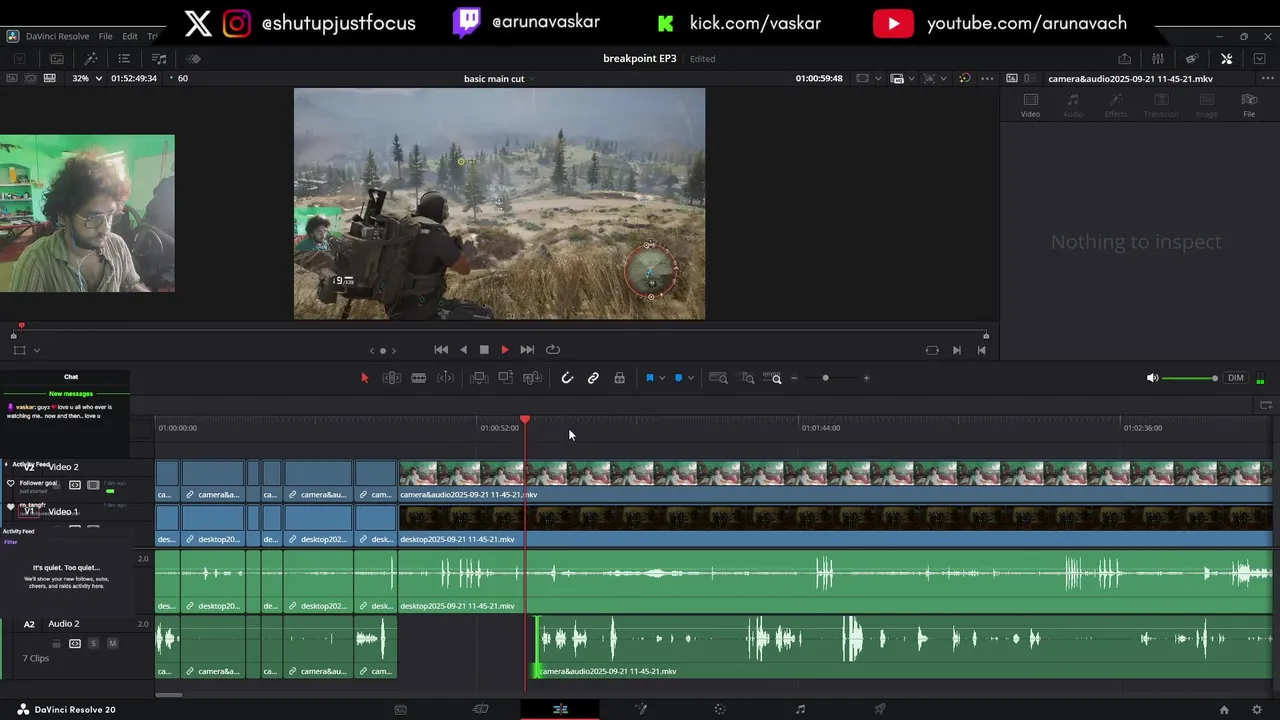This screenshot has width=1280, height=720.
Task: Adjust the timeline zoom slider handle
Action: (825, 378)
